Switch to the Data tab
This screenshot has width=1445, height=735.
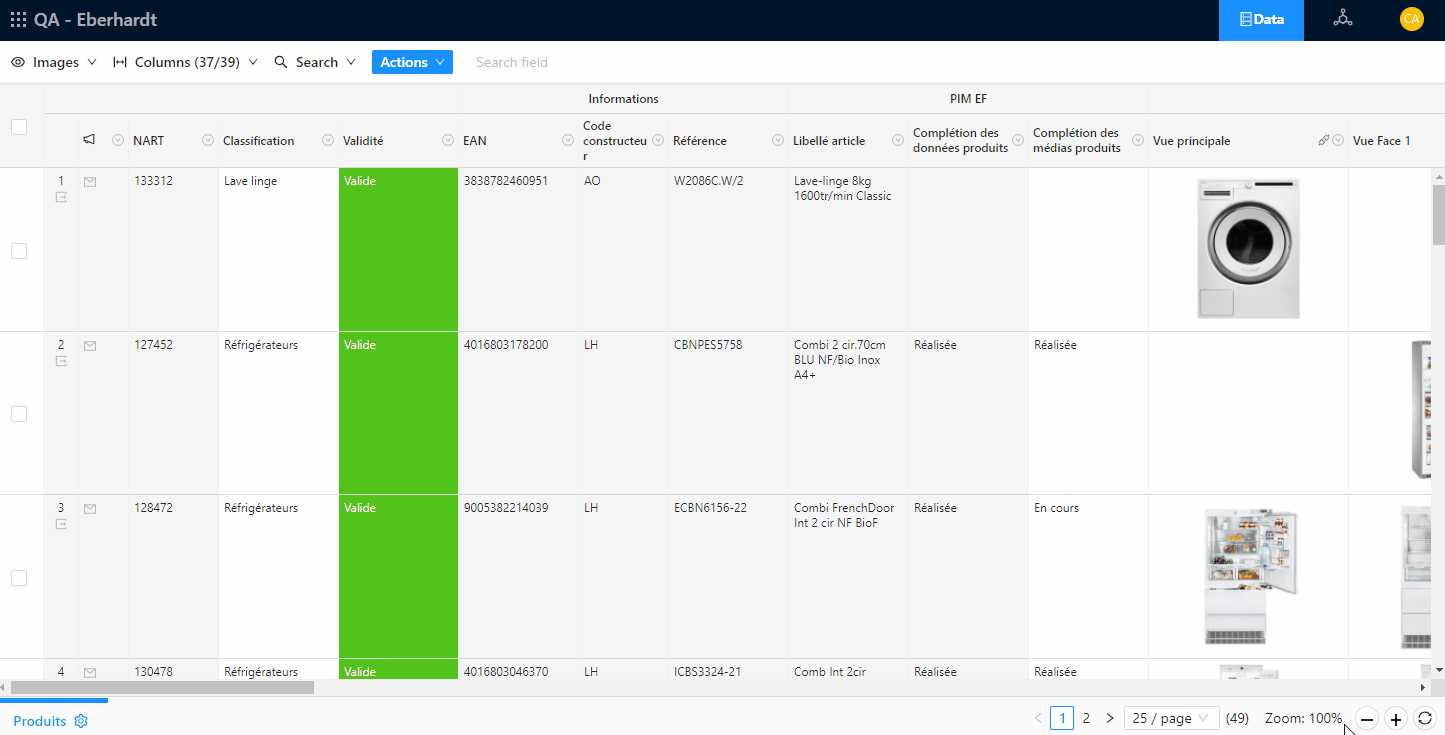click(x=1261, y=20)
